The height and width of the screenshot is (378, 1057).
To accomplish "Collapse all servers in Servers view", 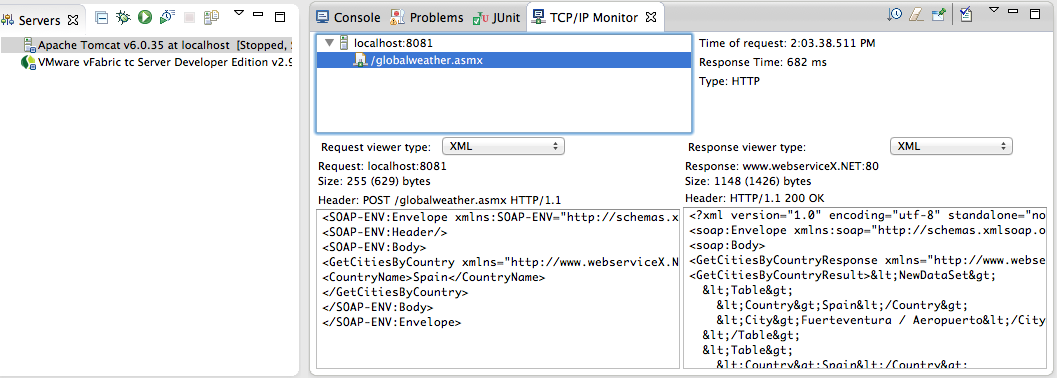I will coord(102,18).
